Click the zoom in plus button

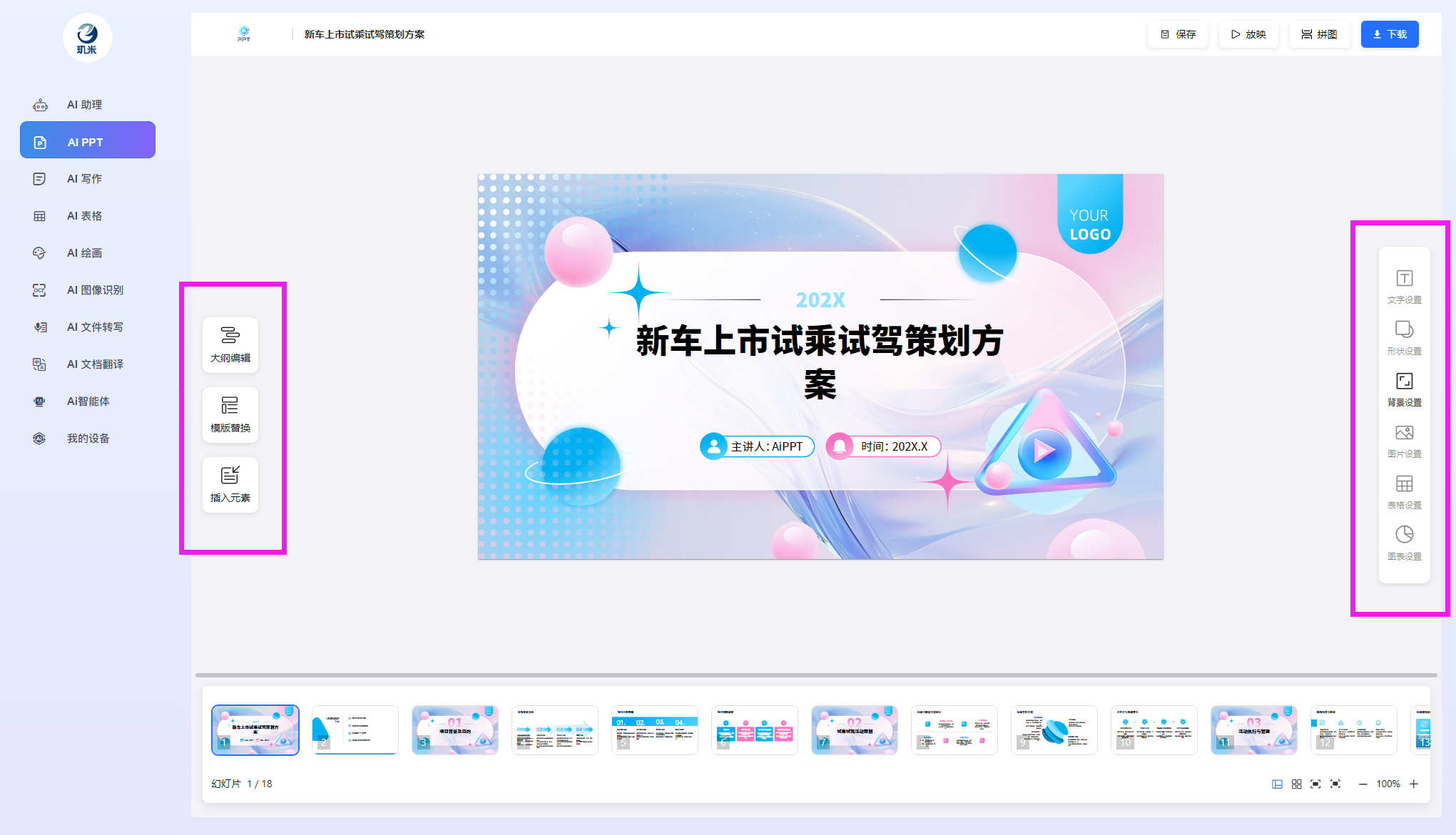tap(1414, 784)
